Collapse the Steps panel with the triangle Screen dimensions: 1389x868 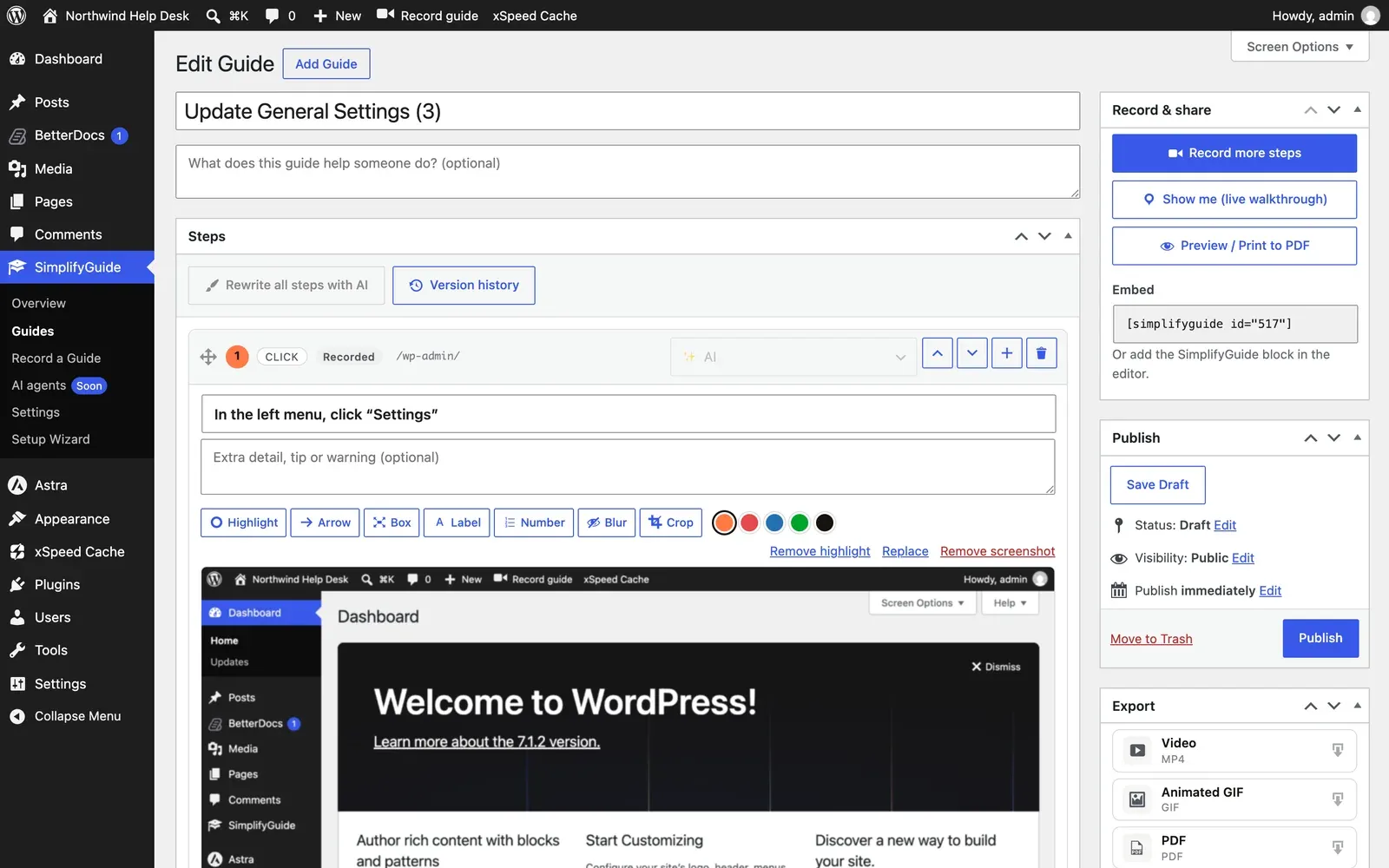coord(1068,236)
